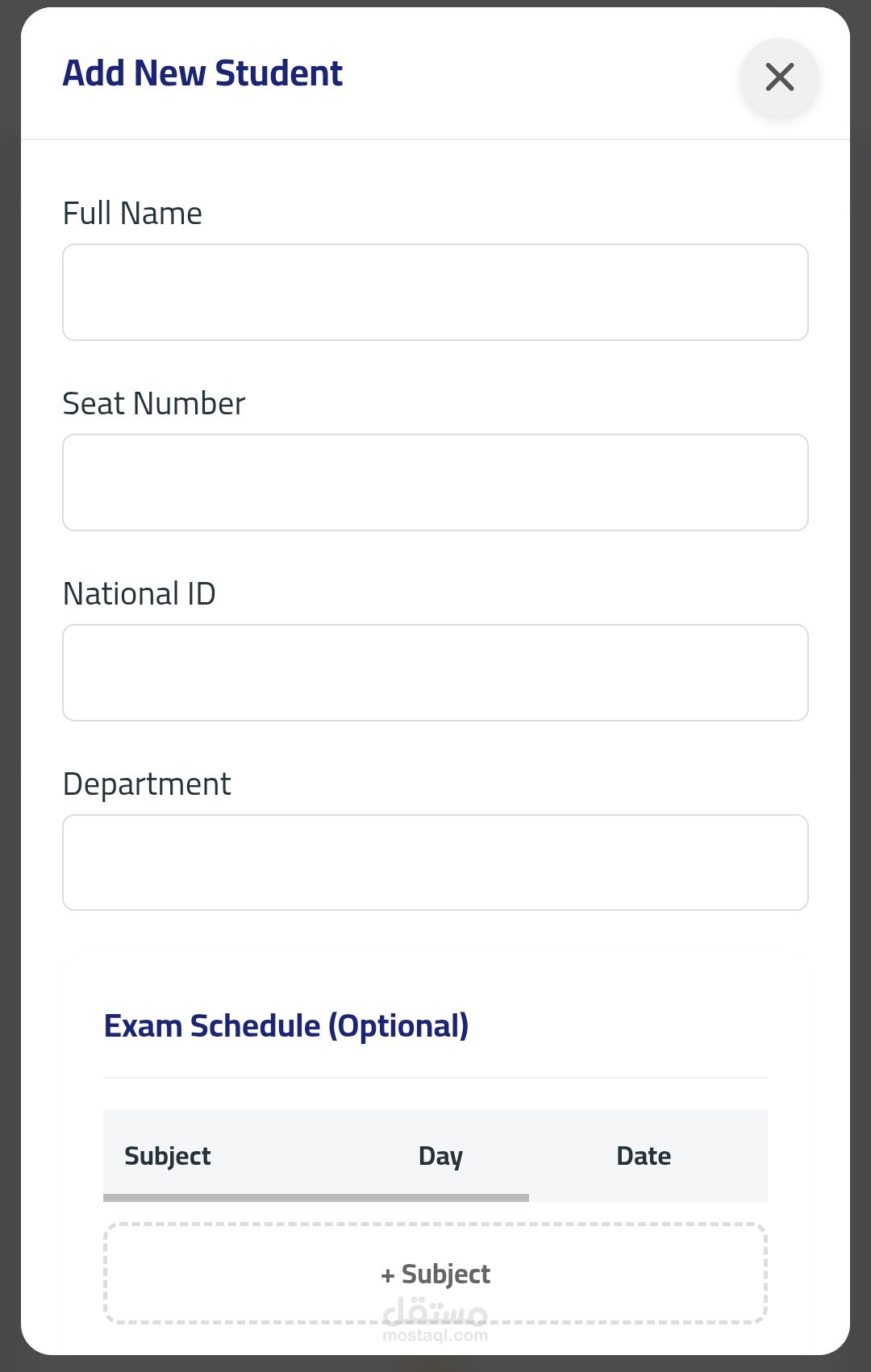Click the divider line under Exam Schedule heading
This screenshot has height=1372, width=871.
[435, 1078]
